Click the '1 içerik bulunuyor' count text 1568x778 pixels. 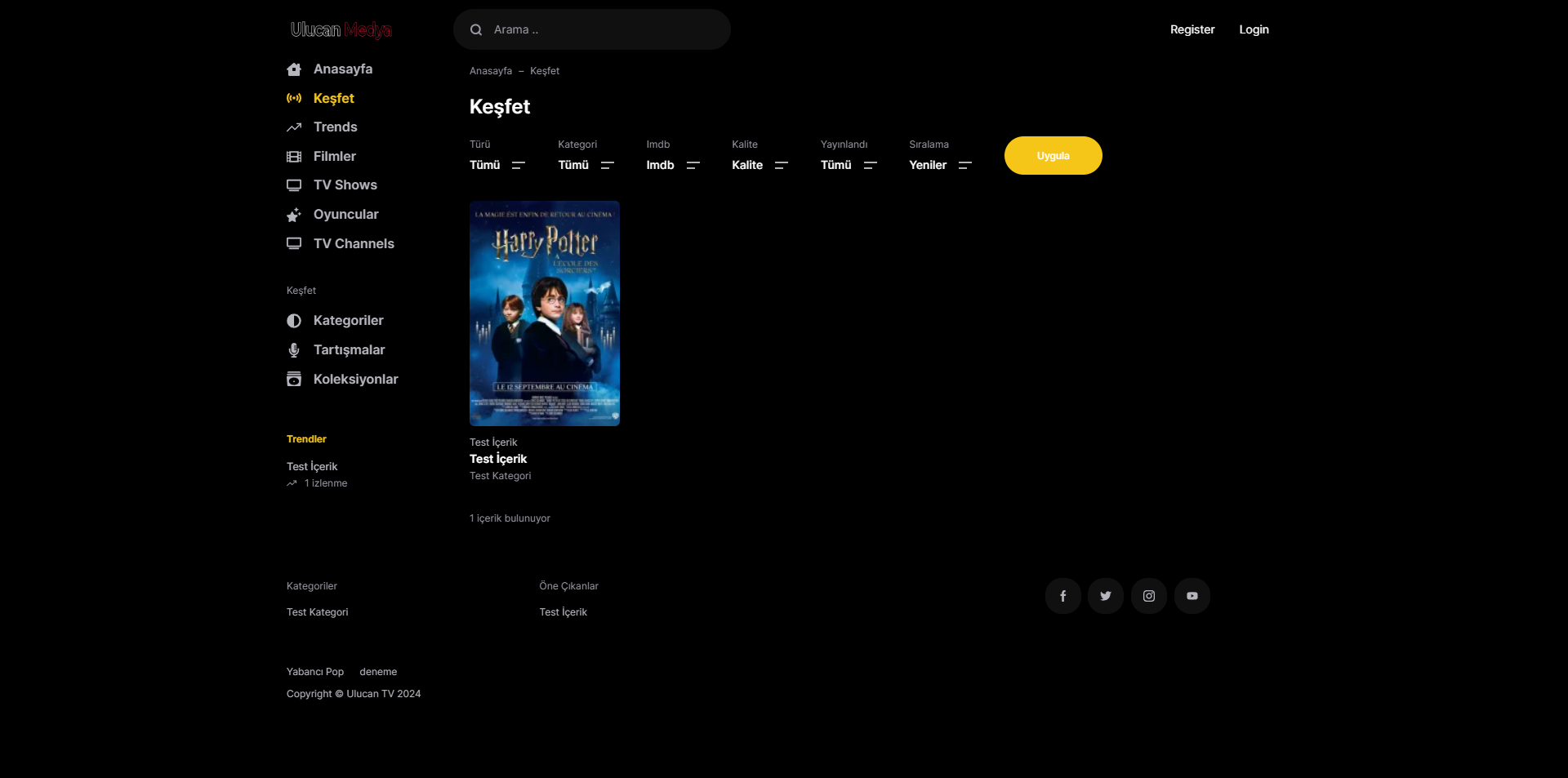510,518
